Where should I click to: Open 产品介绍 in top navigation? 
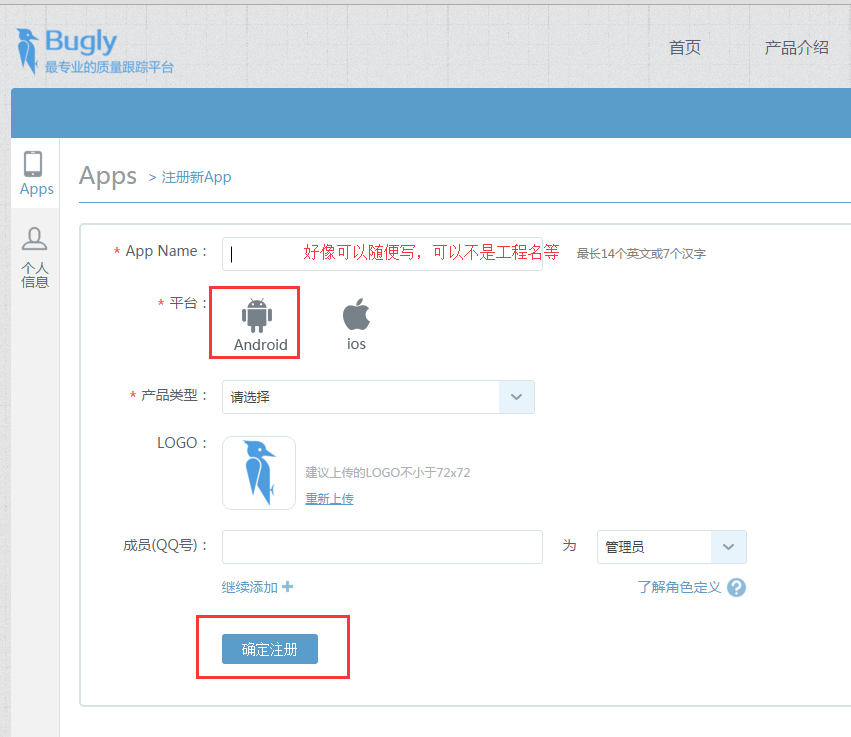(x=796, y=48)
